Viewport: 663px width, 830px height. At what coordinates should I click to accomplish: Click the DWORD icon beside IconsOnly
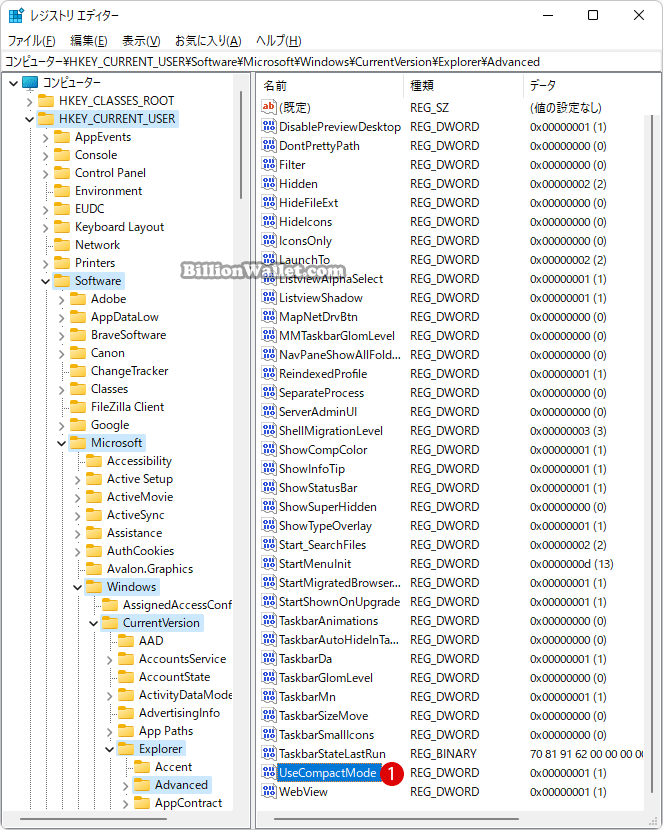(x=269, y=240)
